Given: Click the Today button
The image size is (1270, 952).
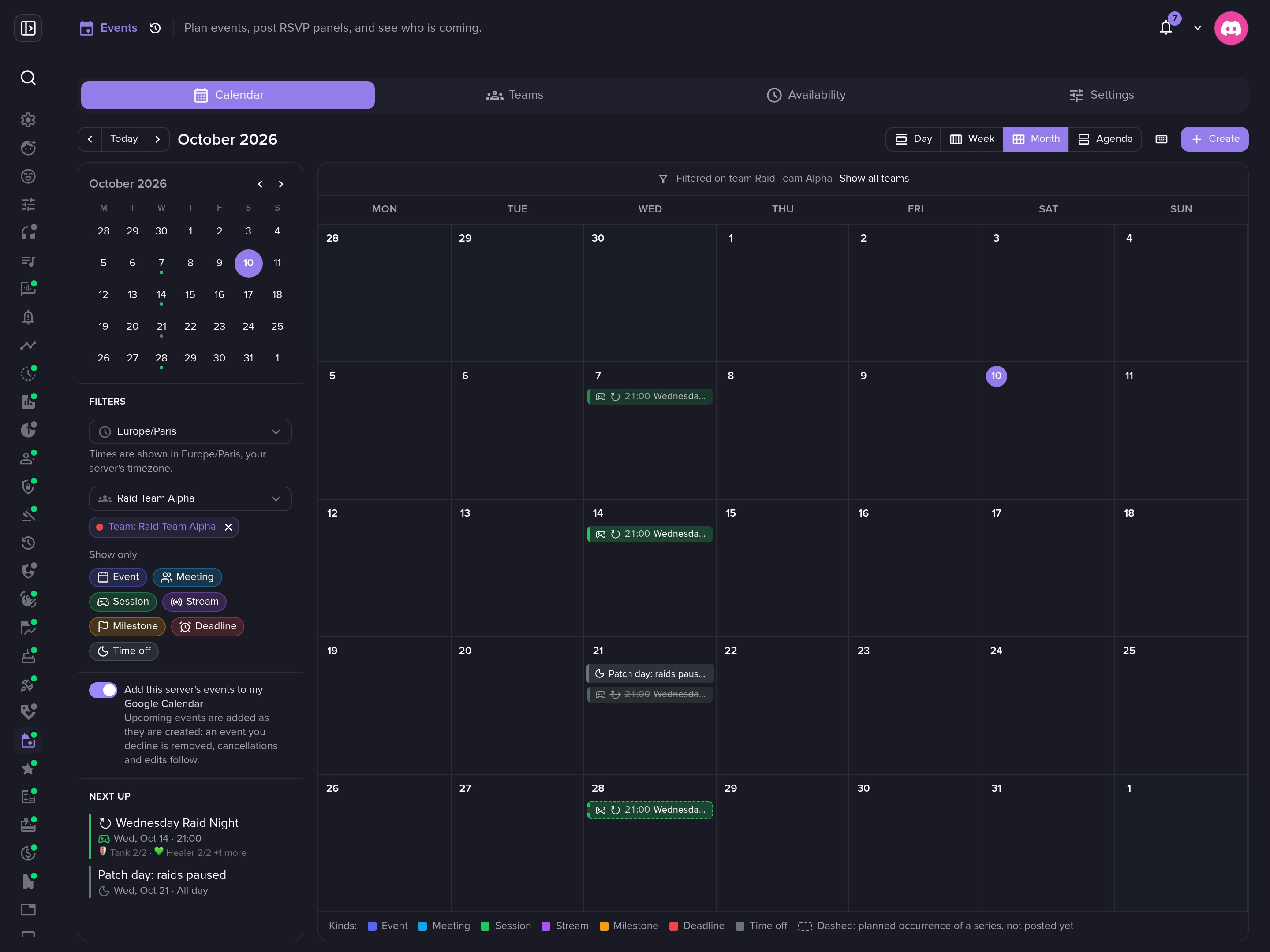Looking at the screenshot, I should pyautogui.click(x=124, y=139).
